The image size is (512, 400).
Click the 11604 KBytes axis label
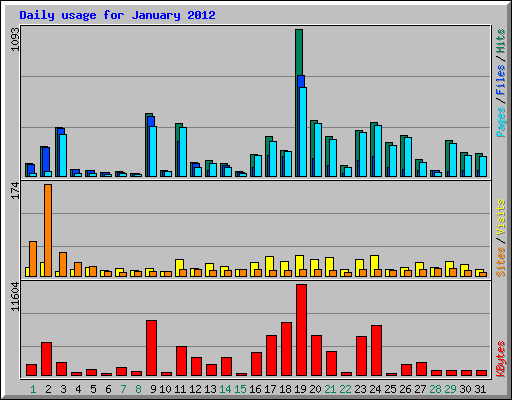tap(15, 297)
